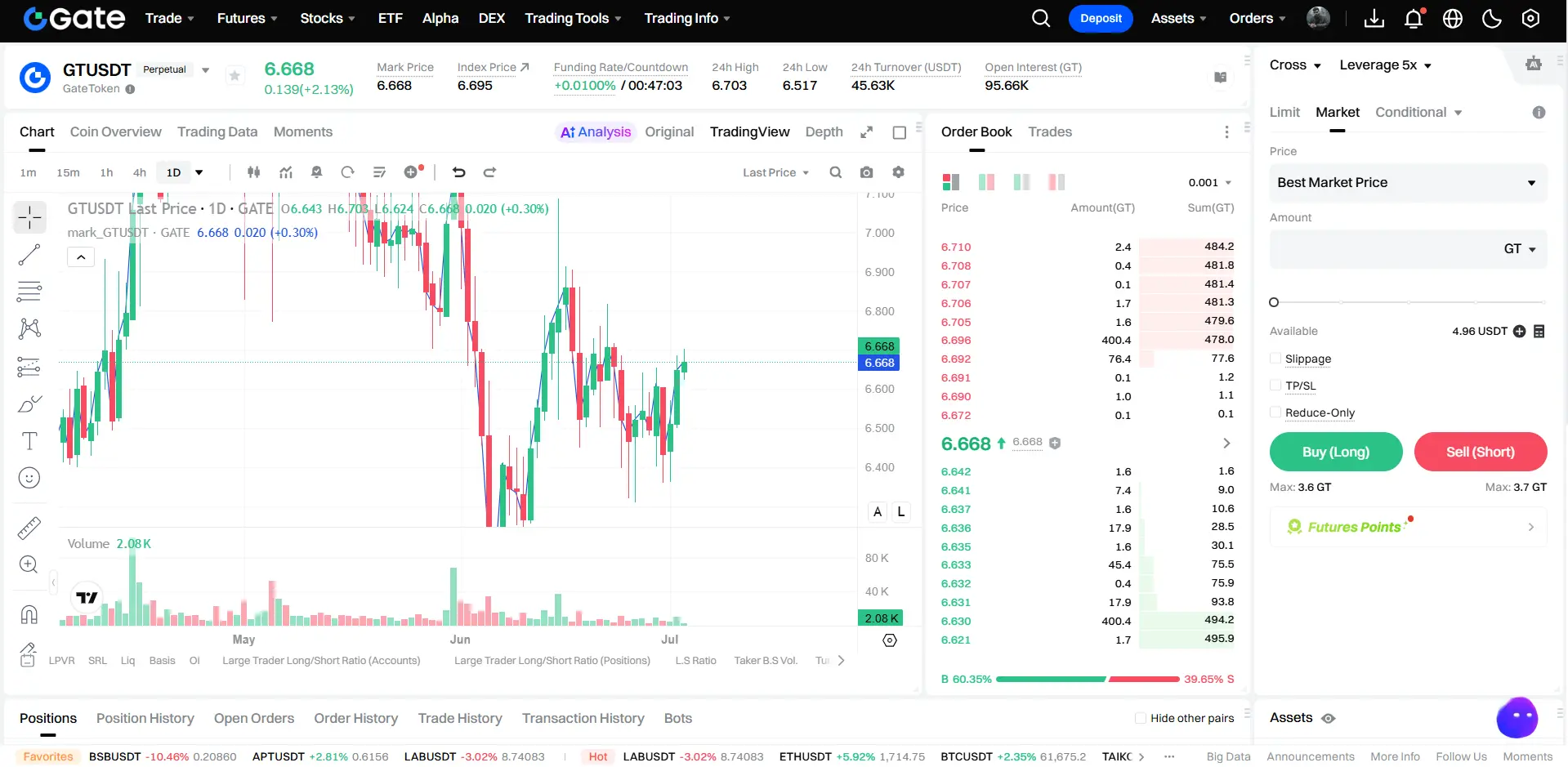Image resolution: width=1568 pixels, height=767 pixels.
Task: Toggle the auto scale A button
Action: (878, 512)
